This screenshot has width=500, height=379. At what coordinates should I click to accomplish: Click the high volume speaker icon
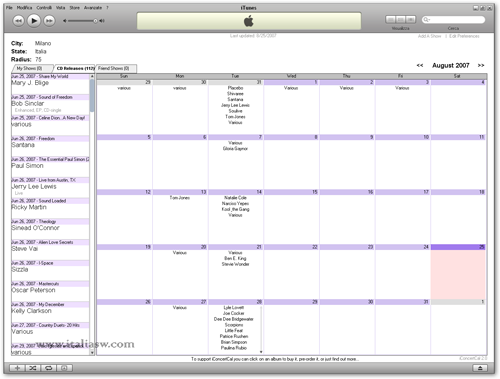click(102, 21)
